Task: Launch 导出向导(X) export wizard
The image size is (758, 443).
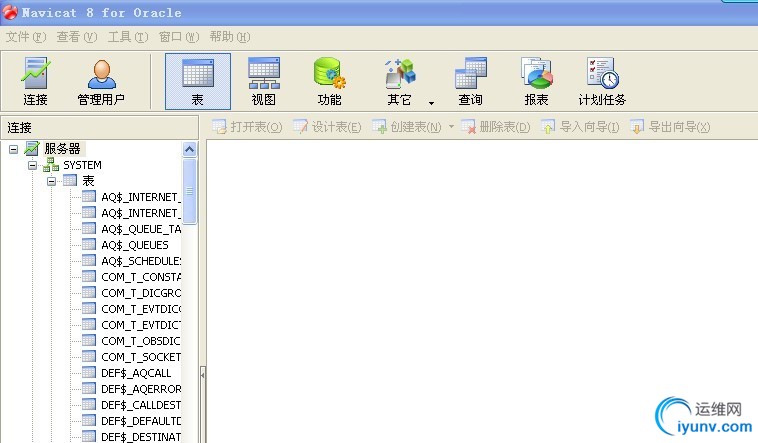Action: (670, 127)
